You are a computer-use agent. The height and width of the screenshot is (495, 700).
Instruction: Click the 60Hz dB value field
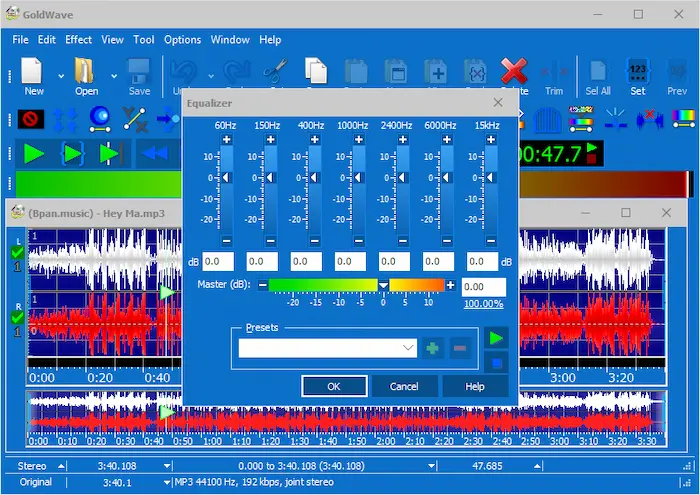[218, 262]
